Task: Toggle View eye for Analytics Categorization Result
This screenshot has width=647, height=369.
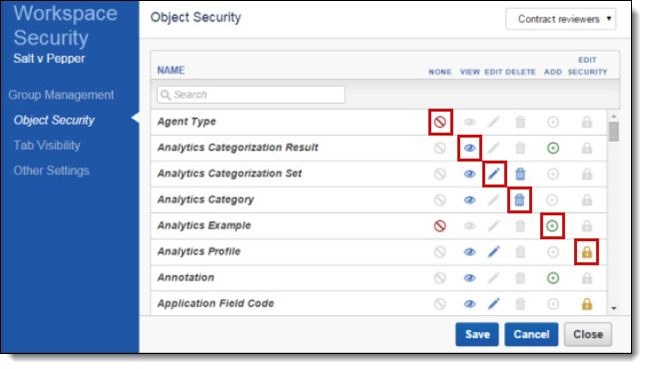Action: (x=469, y=148)
